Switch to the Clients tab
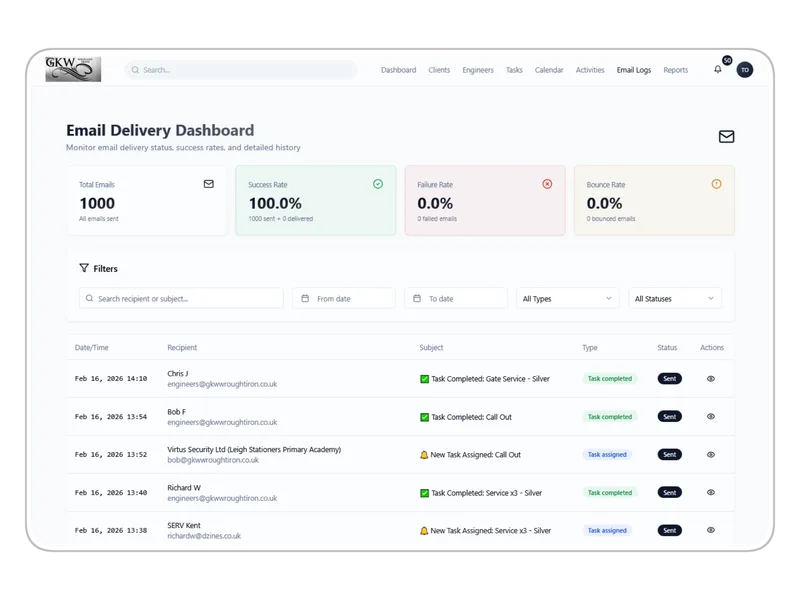Viewport: 800px width, 600px height. (x=439, y=70)
